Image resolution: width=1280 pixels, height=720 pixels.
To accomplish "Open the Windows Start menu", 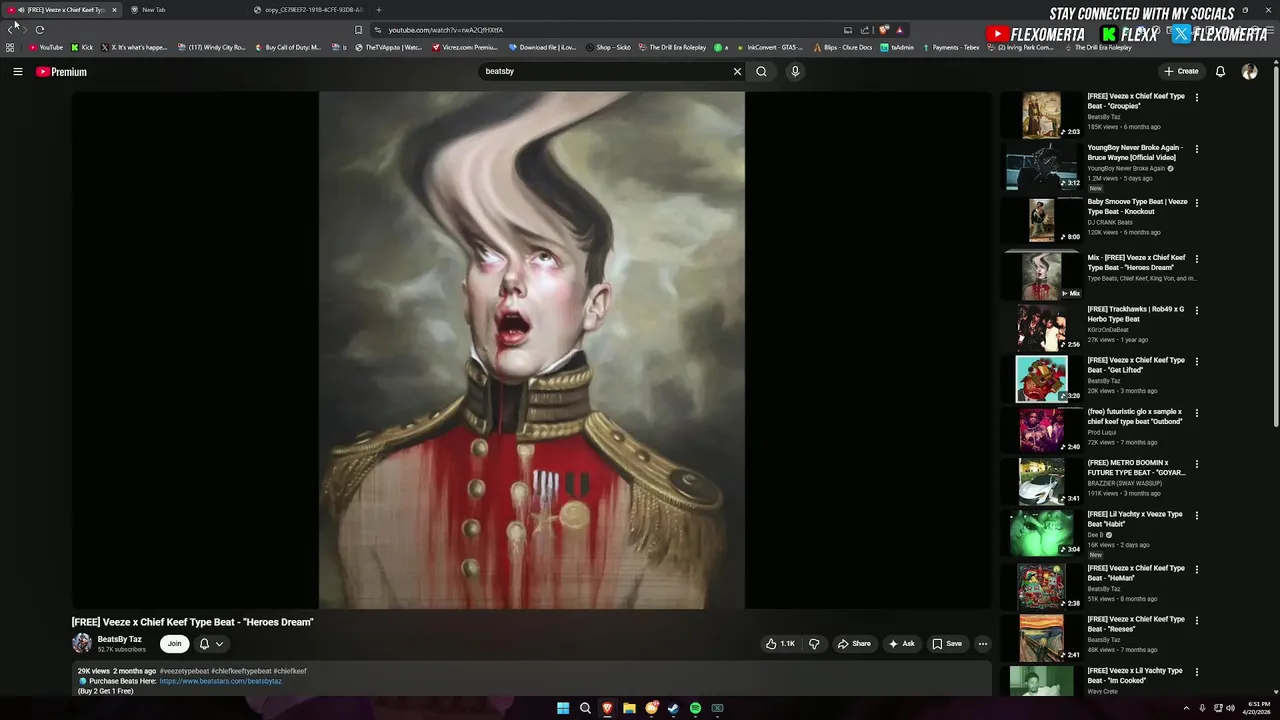I will tap(563, 708).
